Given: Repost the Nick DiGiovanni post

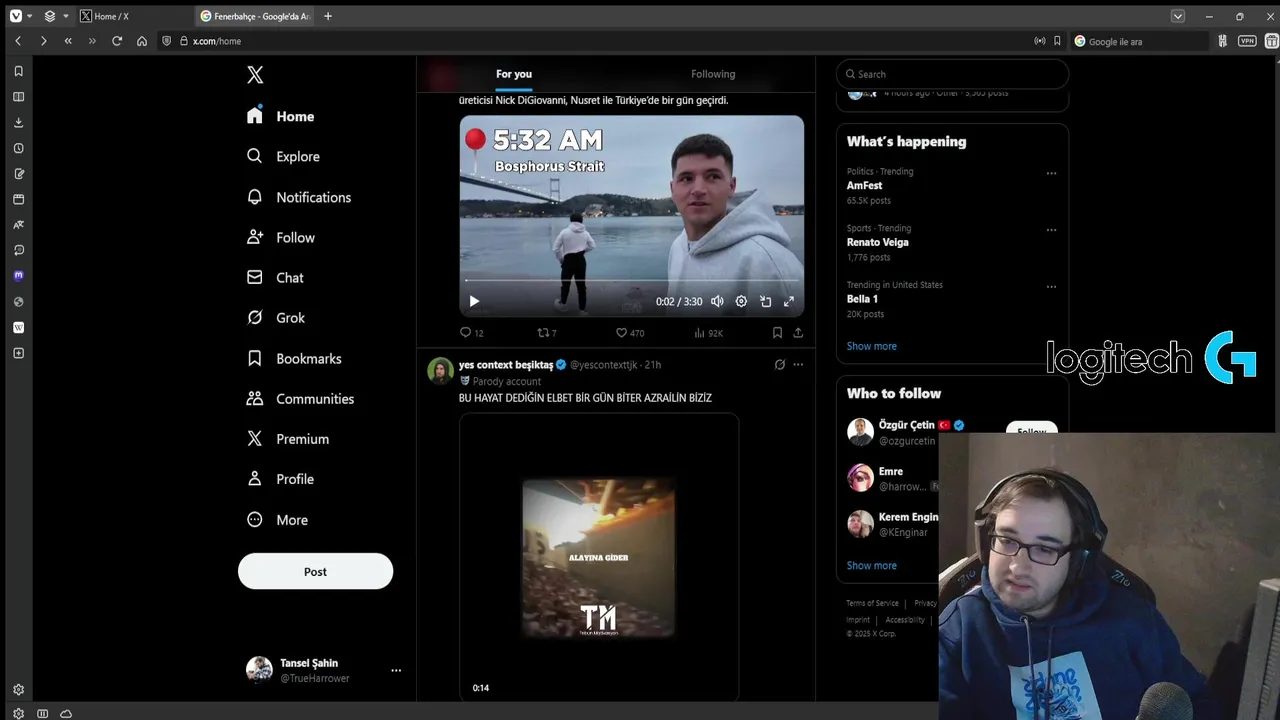Looking at the screenshot, I should pyautogui.click(x=546, y=333).
